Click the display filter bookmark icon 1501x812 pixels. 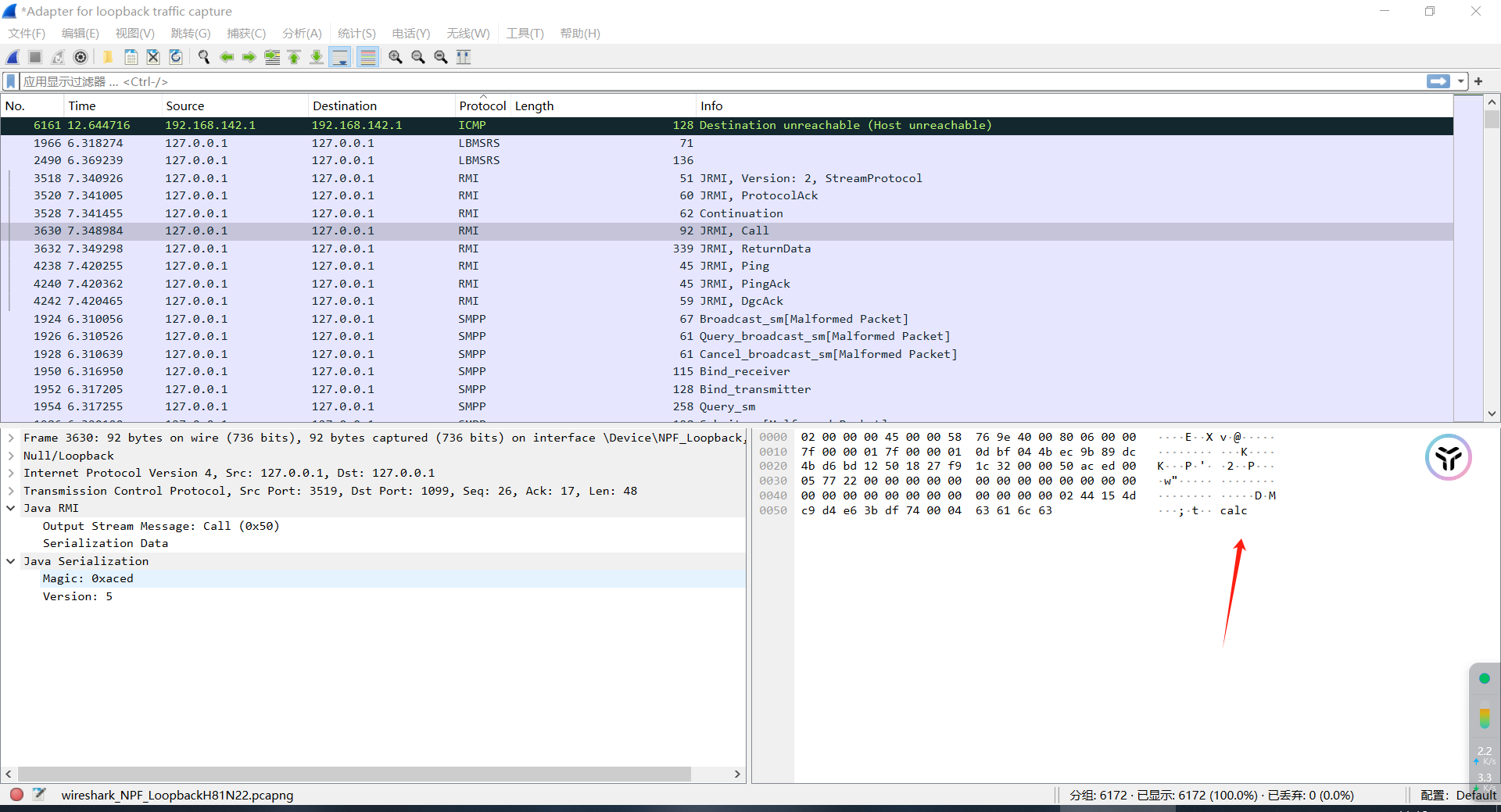point(11,81)
